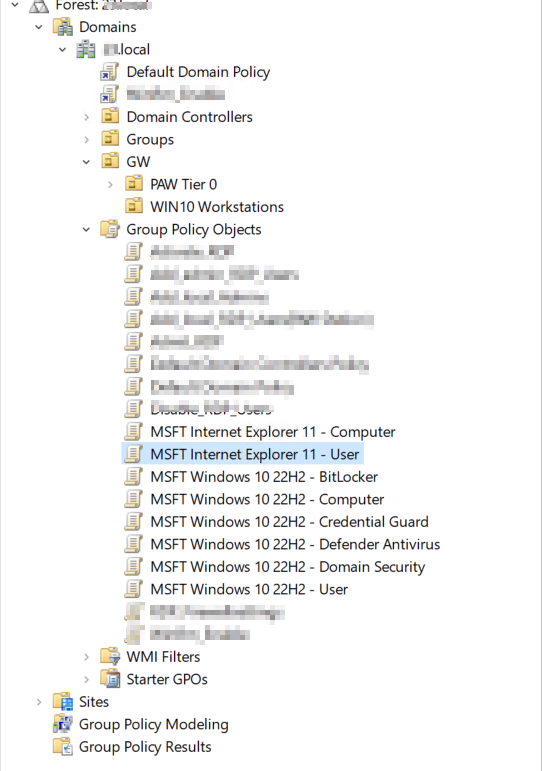
Task: Click the Starter GPOs folder icon
Action: (x=110, y=679)
